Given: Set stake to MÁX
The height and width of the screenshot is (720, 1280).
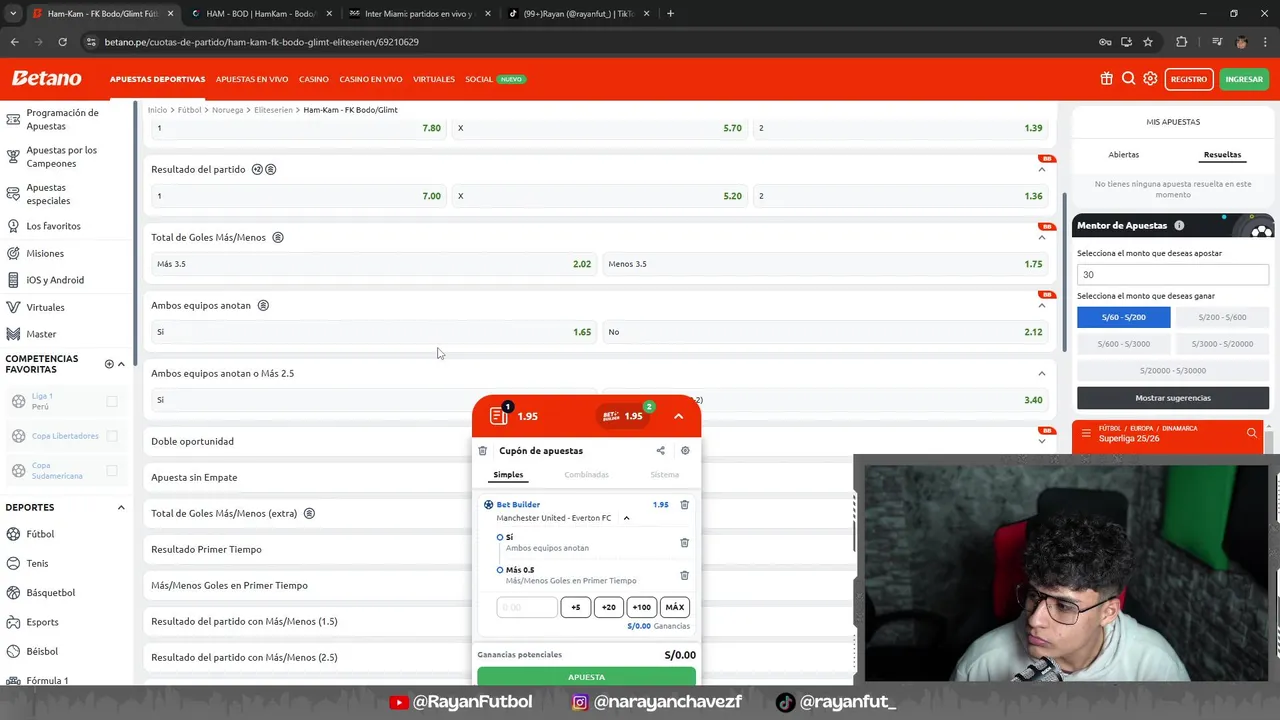Looking at the screenshot, I should click(x=675, y=607).
